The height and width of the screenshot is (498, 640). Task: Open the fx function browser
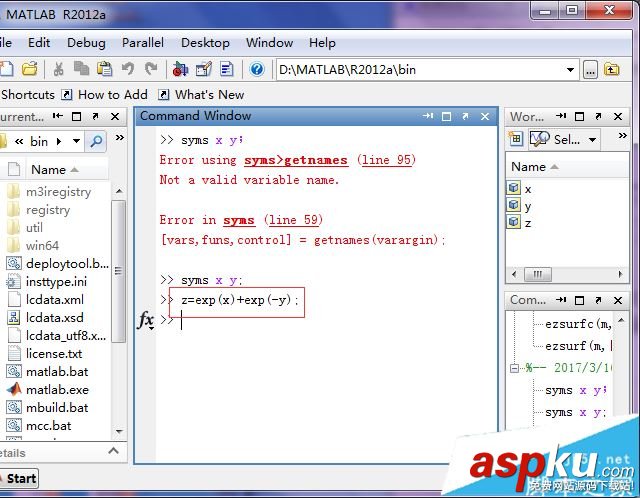(x=146, y=320)
